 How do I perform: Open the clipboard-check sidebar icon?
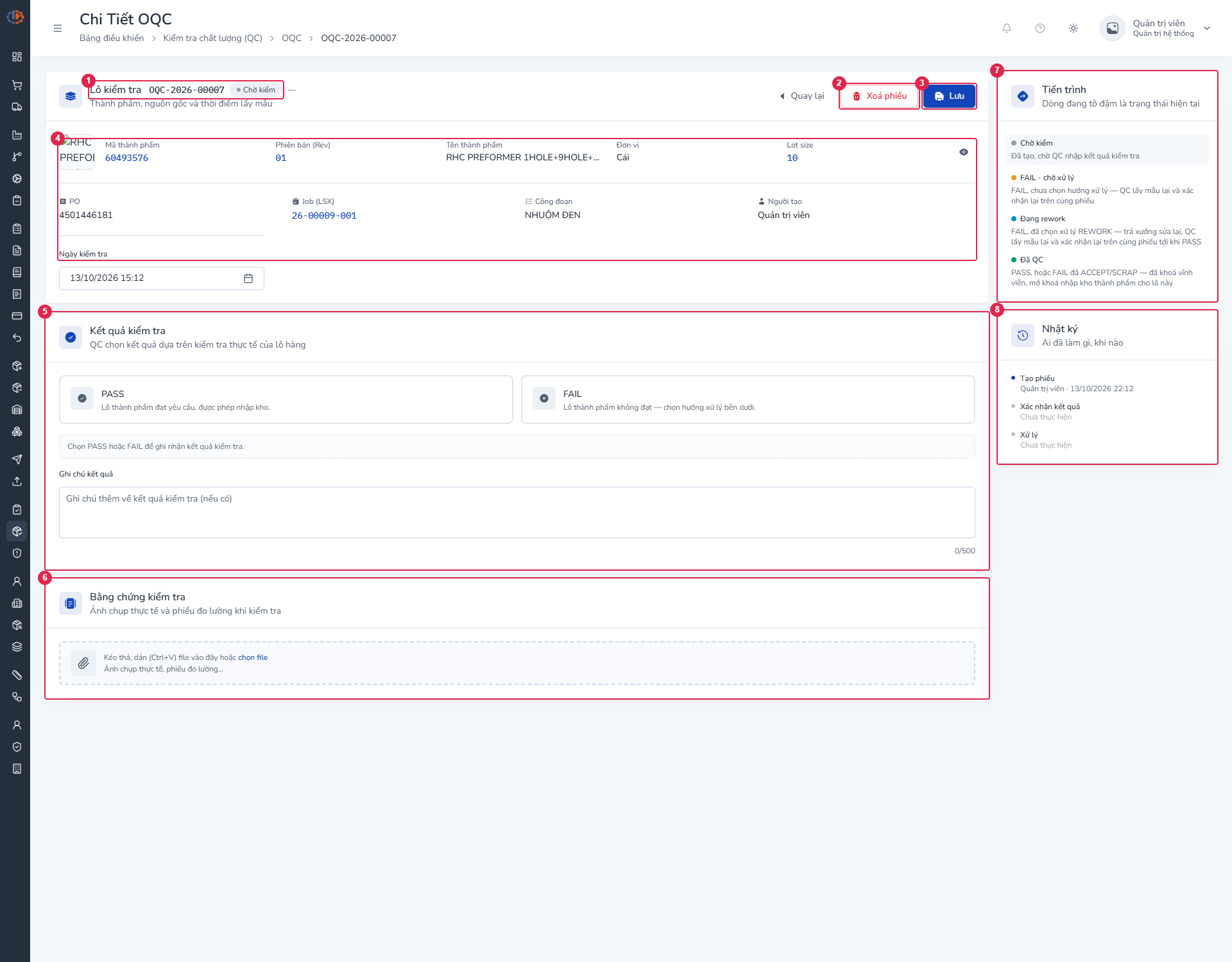point(17,509)
